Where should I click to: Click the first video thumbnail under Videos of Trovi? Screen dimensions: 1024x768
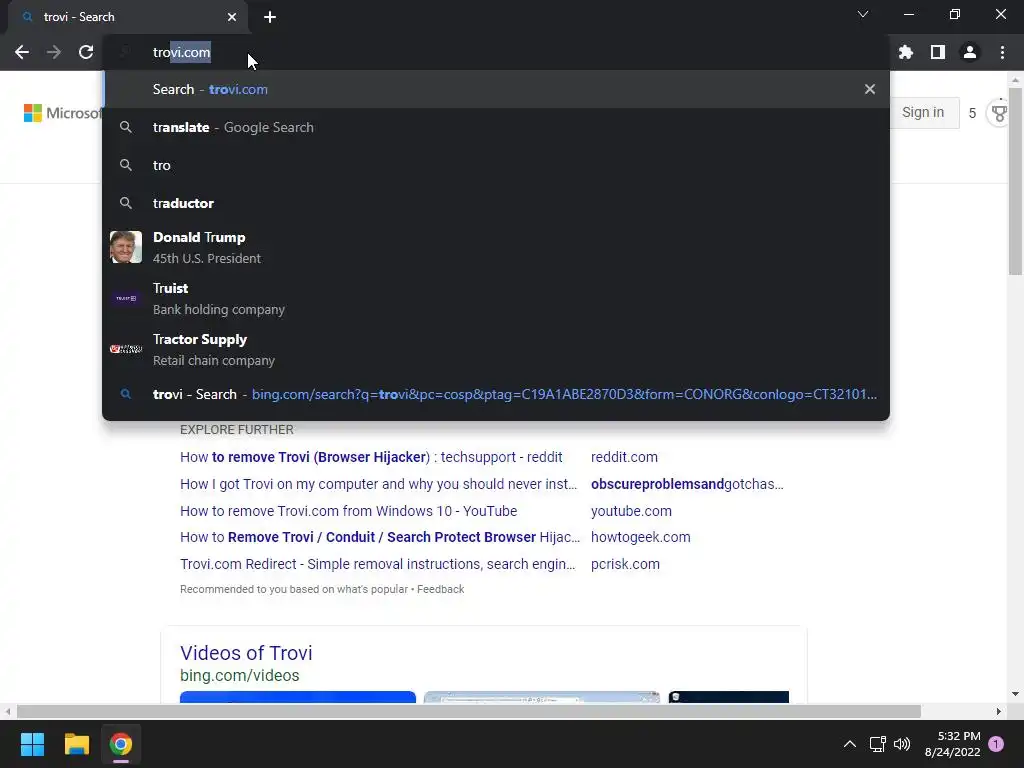(x=298, y=697)
